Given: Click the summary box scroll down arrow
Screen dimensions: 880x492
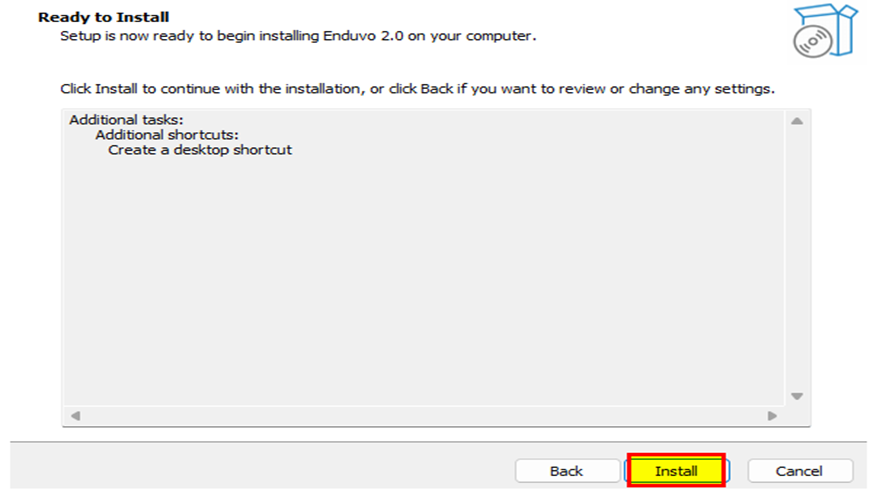Looking at the screenshot, I should click(x=797, y=396).
